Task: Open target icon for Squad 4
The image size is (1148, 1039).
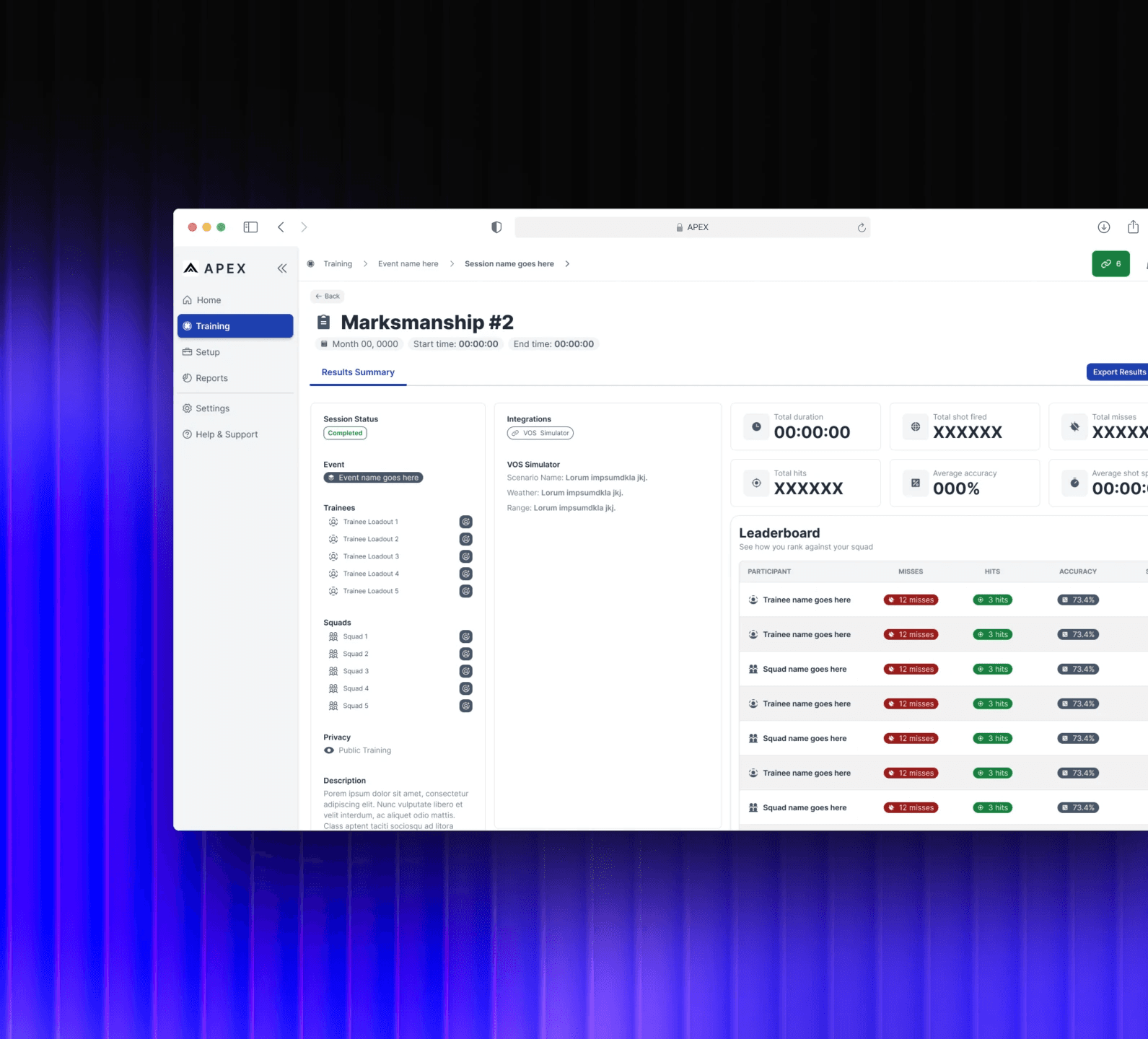Action: click(x=466, y=688)
